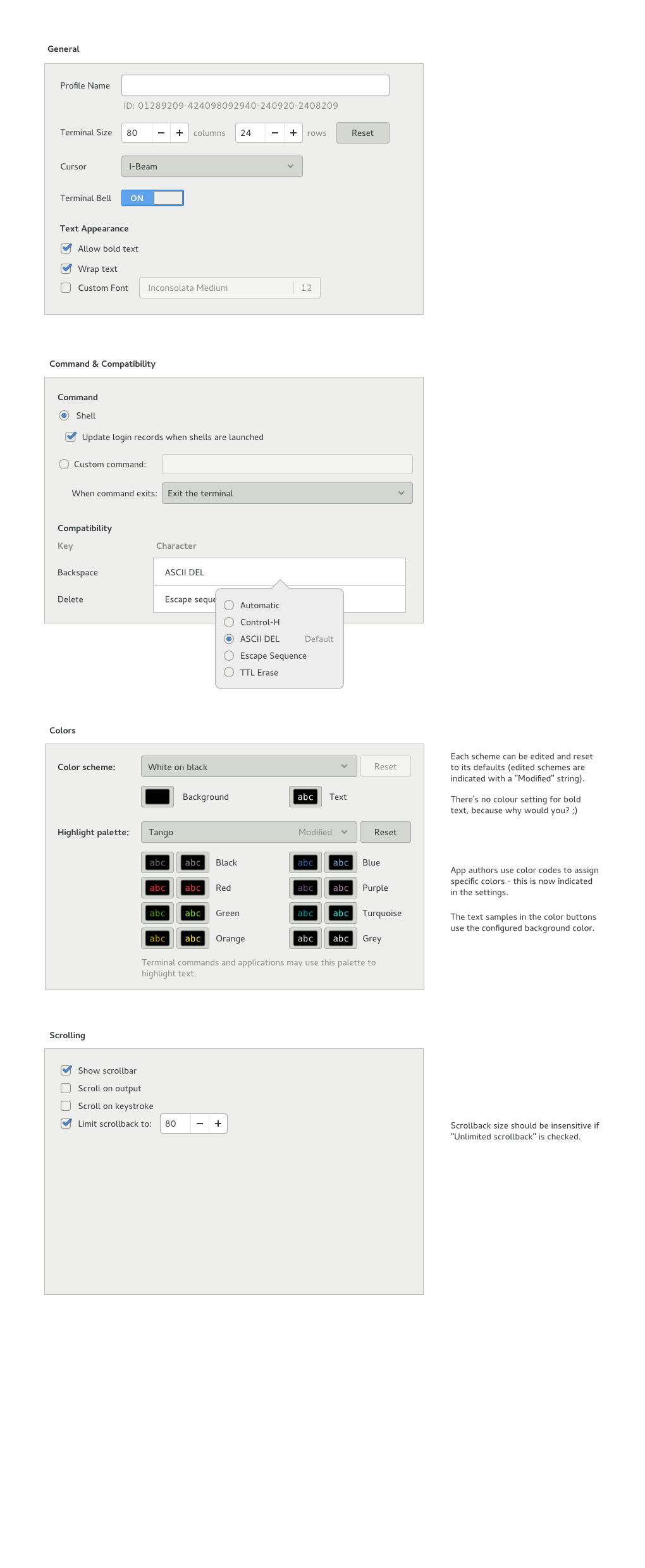Increase the terminal columns value
This screenshot has height=1568, width=645.
[x=180, y=133]
